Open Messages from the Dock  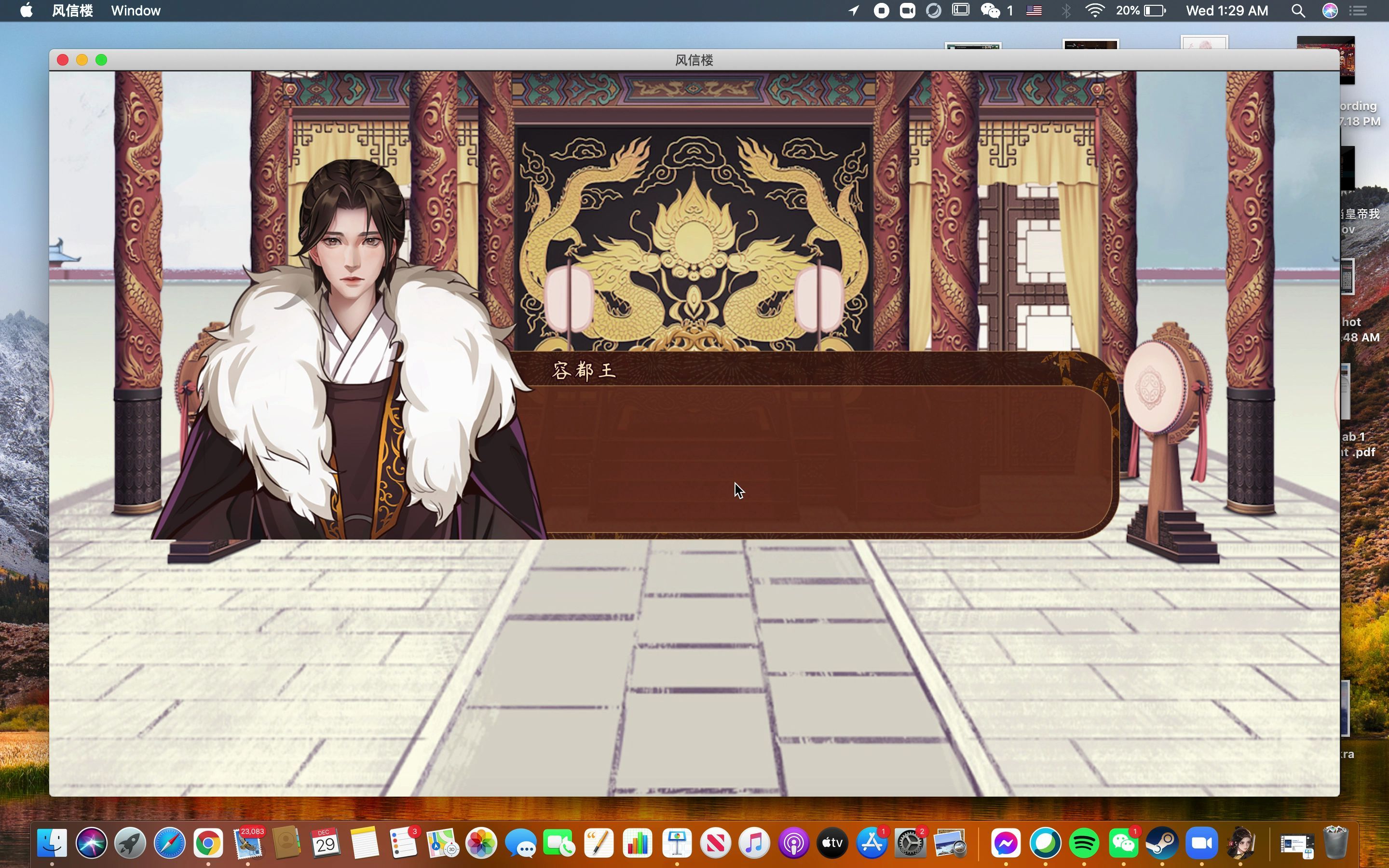click(520, 843)
